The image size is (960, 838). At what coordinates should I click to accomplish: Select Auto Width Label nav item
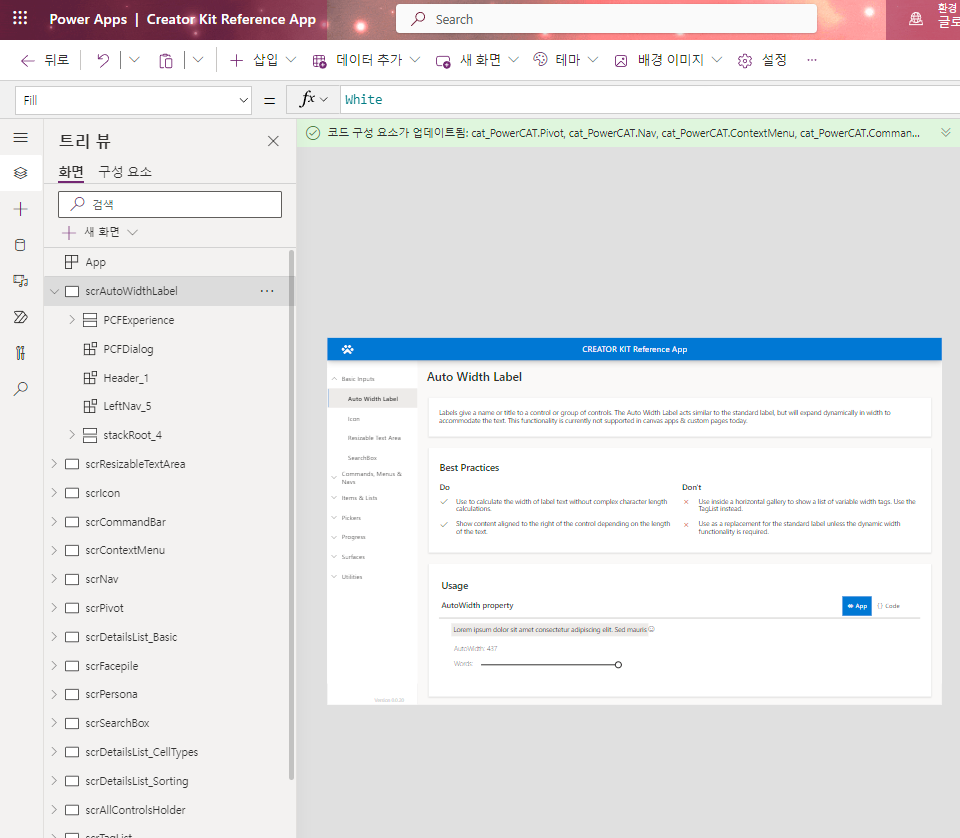(x=373, y=398)
